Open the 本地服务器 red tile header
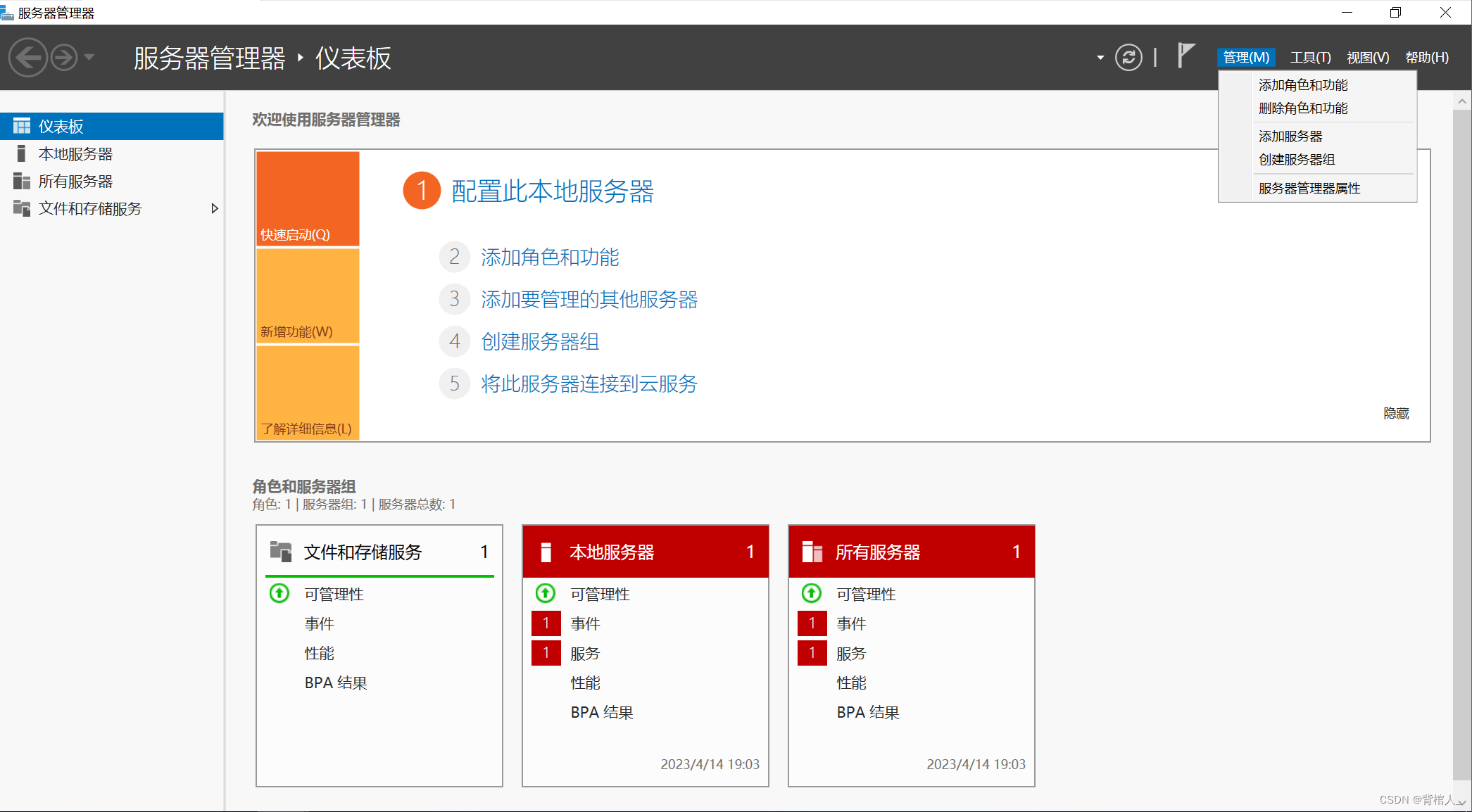 coord(646,552)
